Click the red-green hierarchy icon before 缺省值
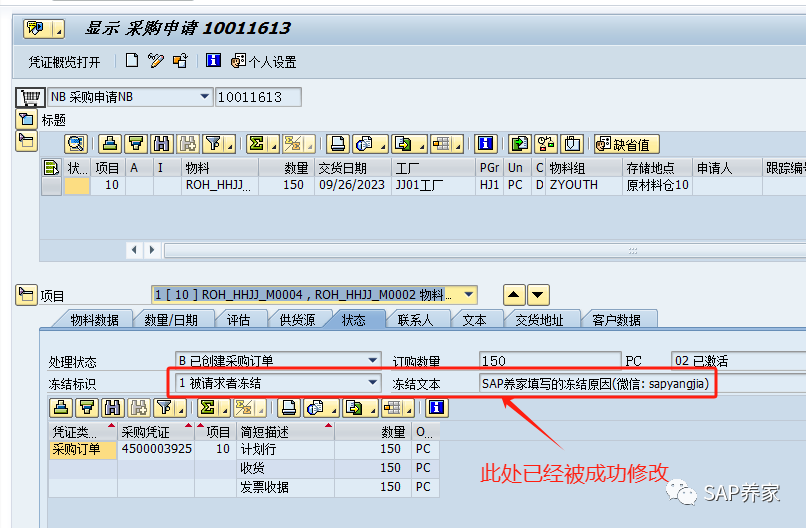 tap(546, 144)
